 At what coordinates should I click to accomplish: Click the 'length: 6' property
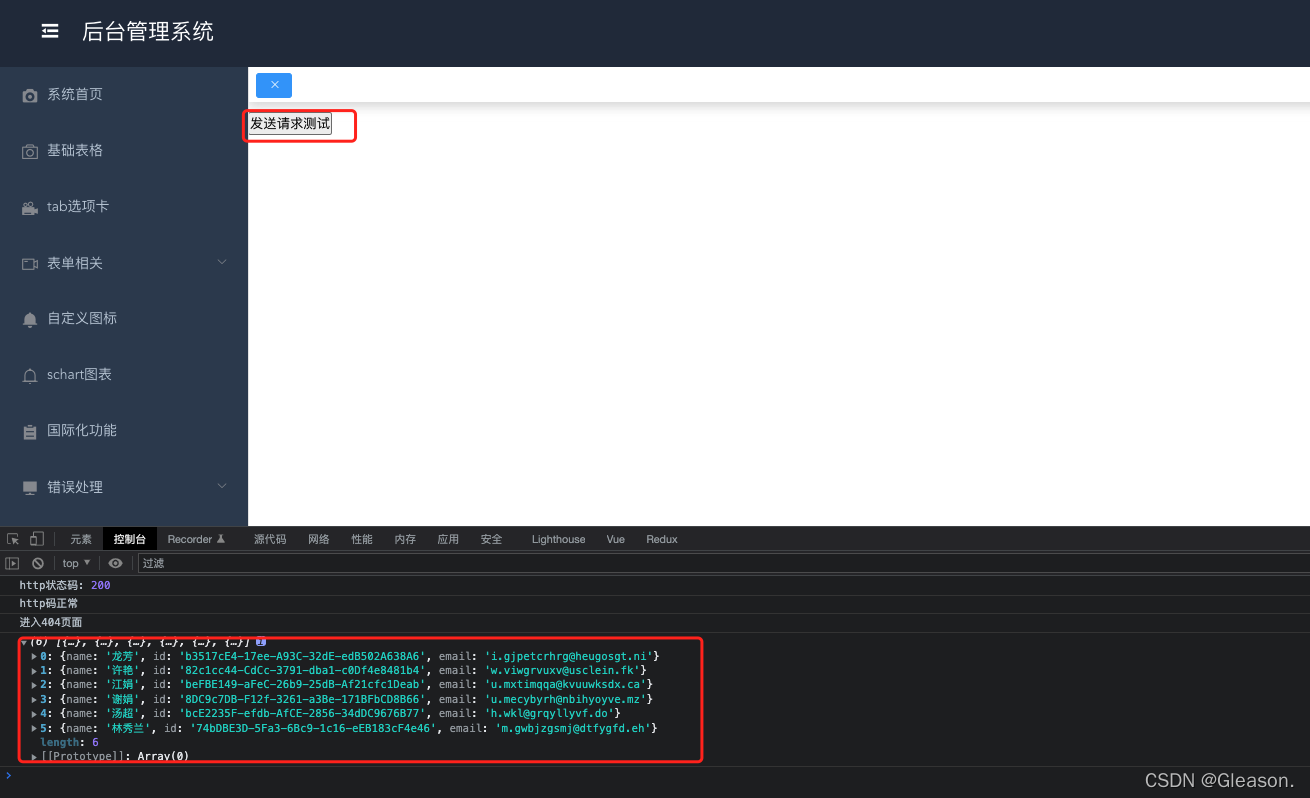point(69,742)
